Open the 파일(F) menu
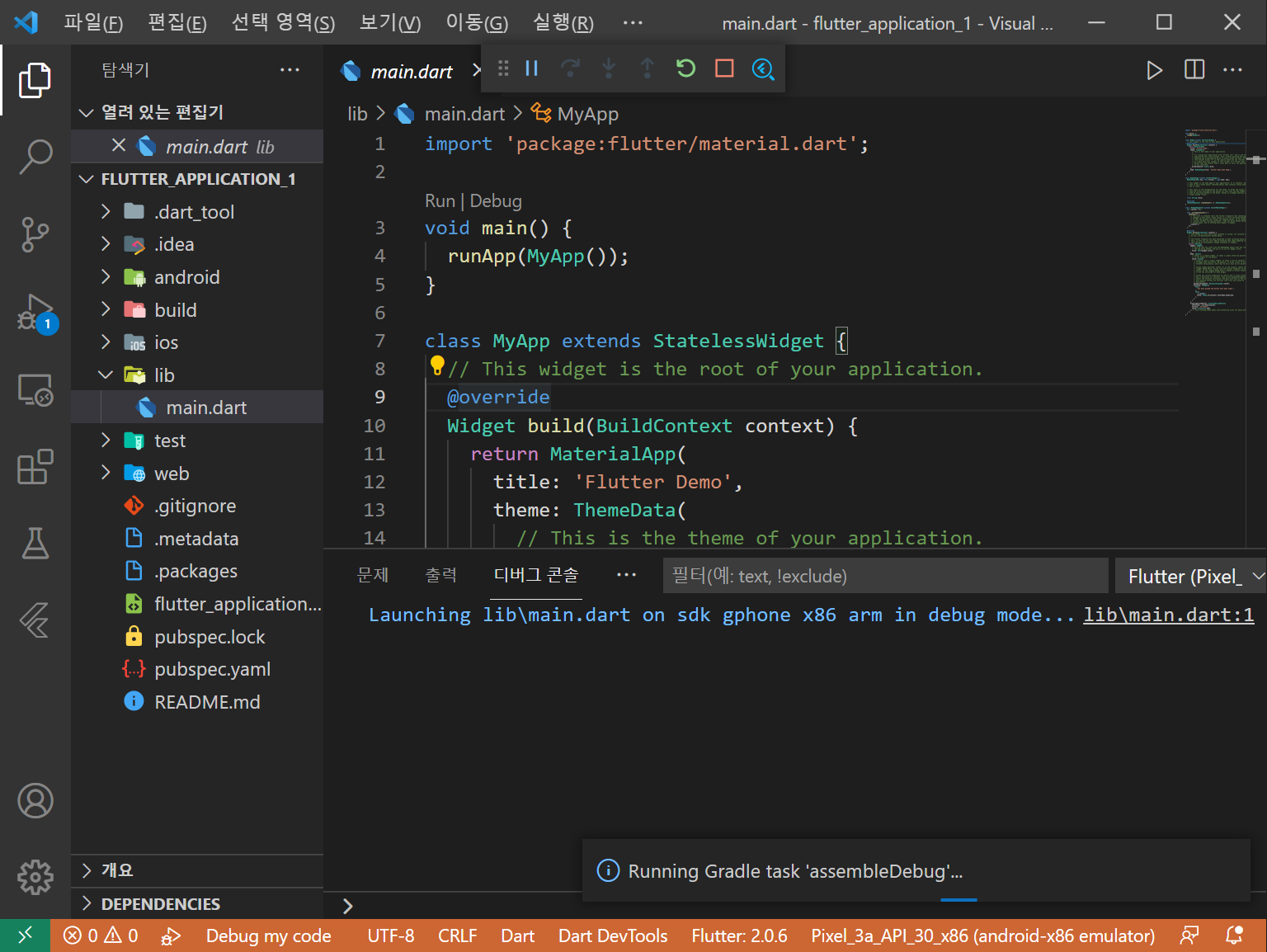 [93, 22]
